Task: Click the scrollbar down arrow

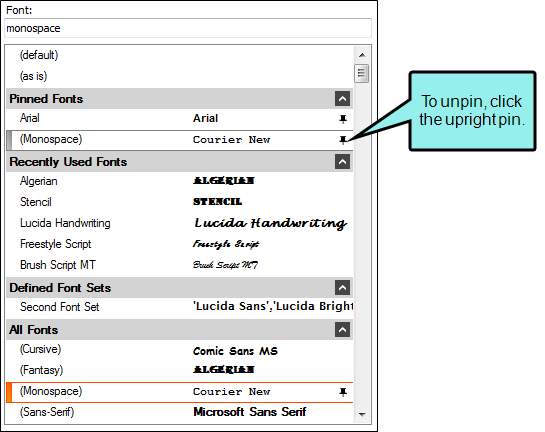Action: click(362, 414)
